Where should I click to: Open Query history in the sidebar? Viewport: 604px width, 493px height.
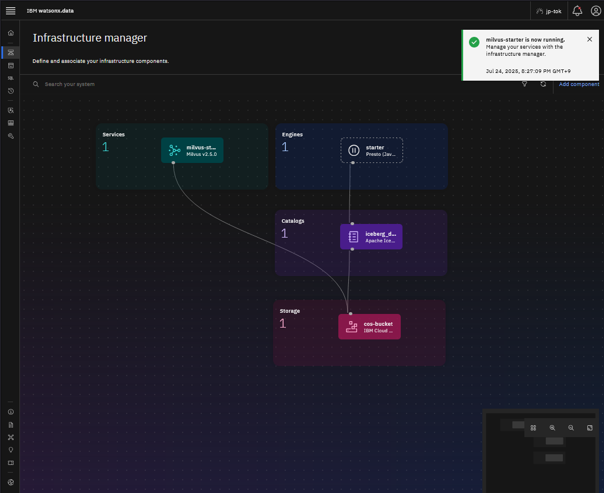pos(11,91)
